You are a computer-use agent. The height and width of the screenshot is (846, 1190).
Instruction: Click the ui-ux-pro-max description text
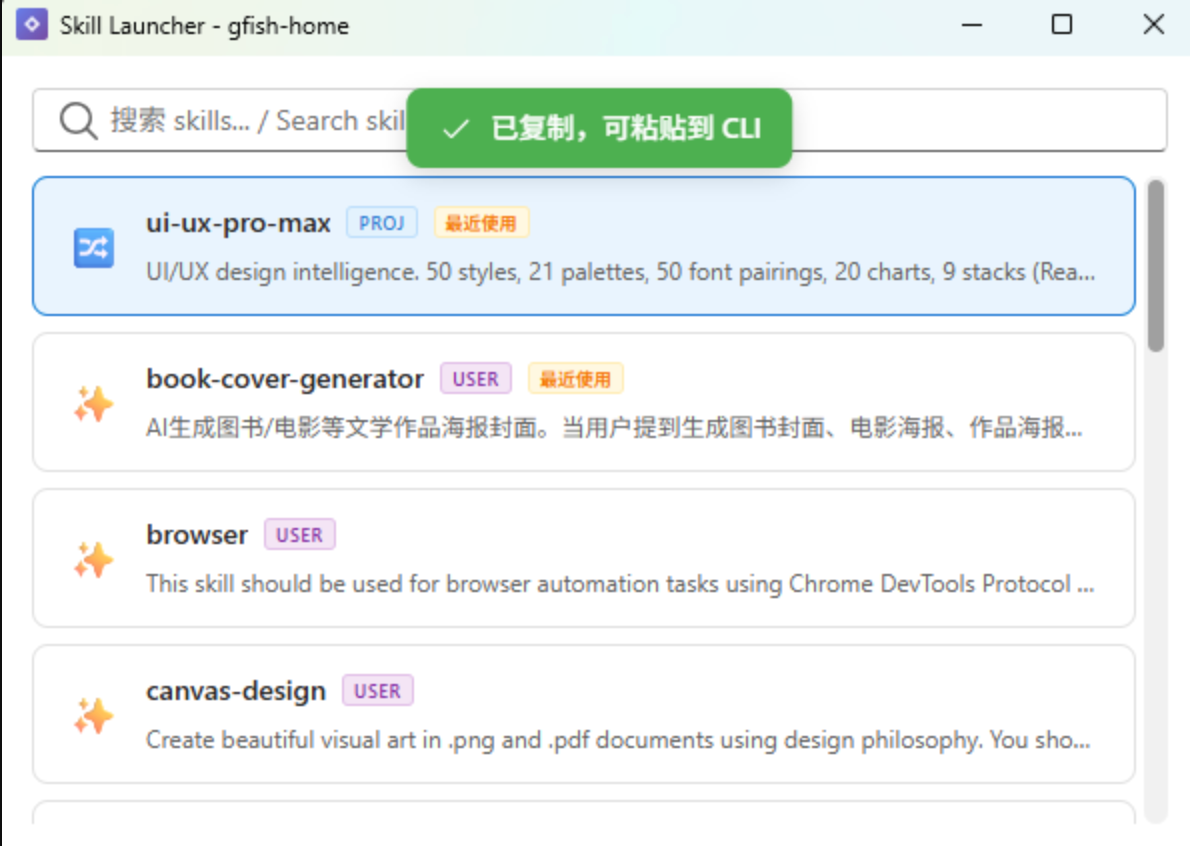pyautogui.click(x=621, y=272)
